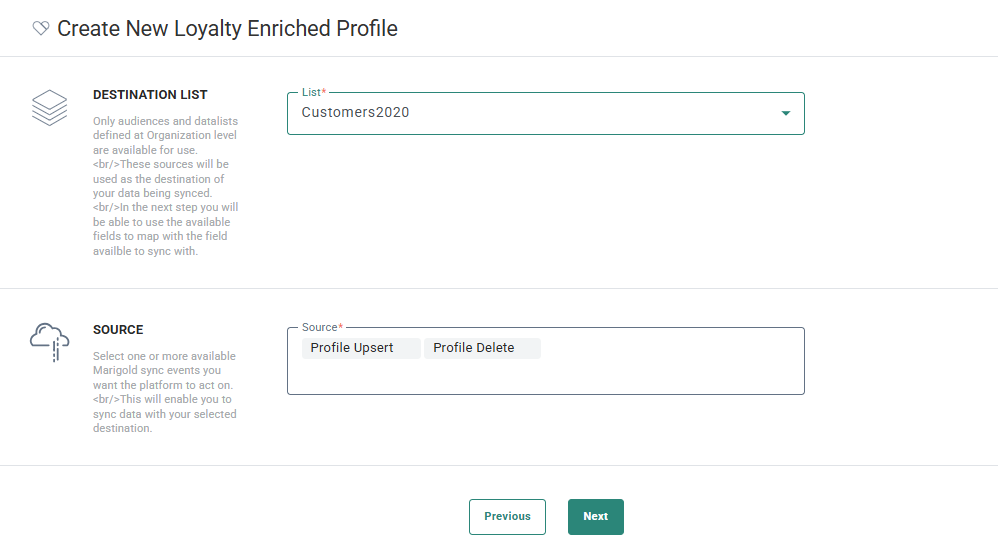Click the SOURCE section heading
This screenshot has height=558, width=998.
pos(118,330)
